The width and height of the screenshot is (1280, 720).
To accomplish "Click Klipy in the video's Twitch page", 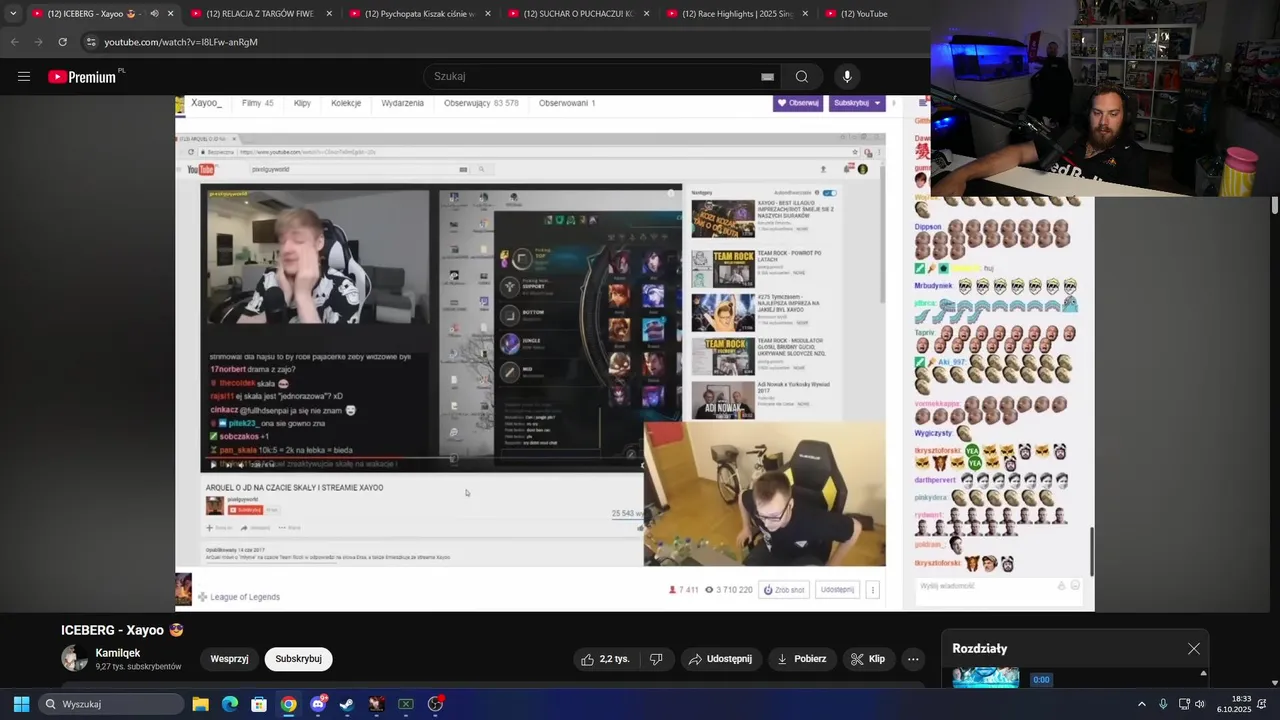I will [x=302, y=103].
